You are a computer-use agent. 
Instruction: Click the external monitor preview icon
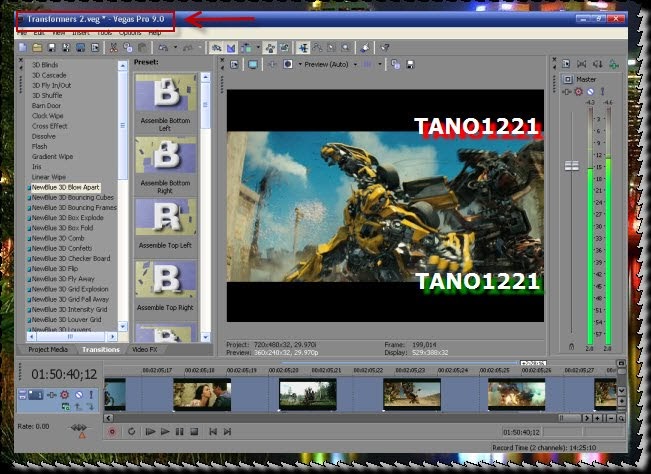(x=253, y=64)
